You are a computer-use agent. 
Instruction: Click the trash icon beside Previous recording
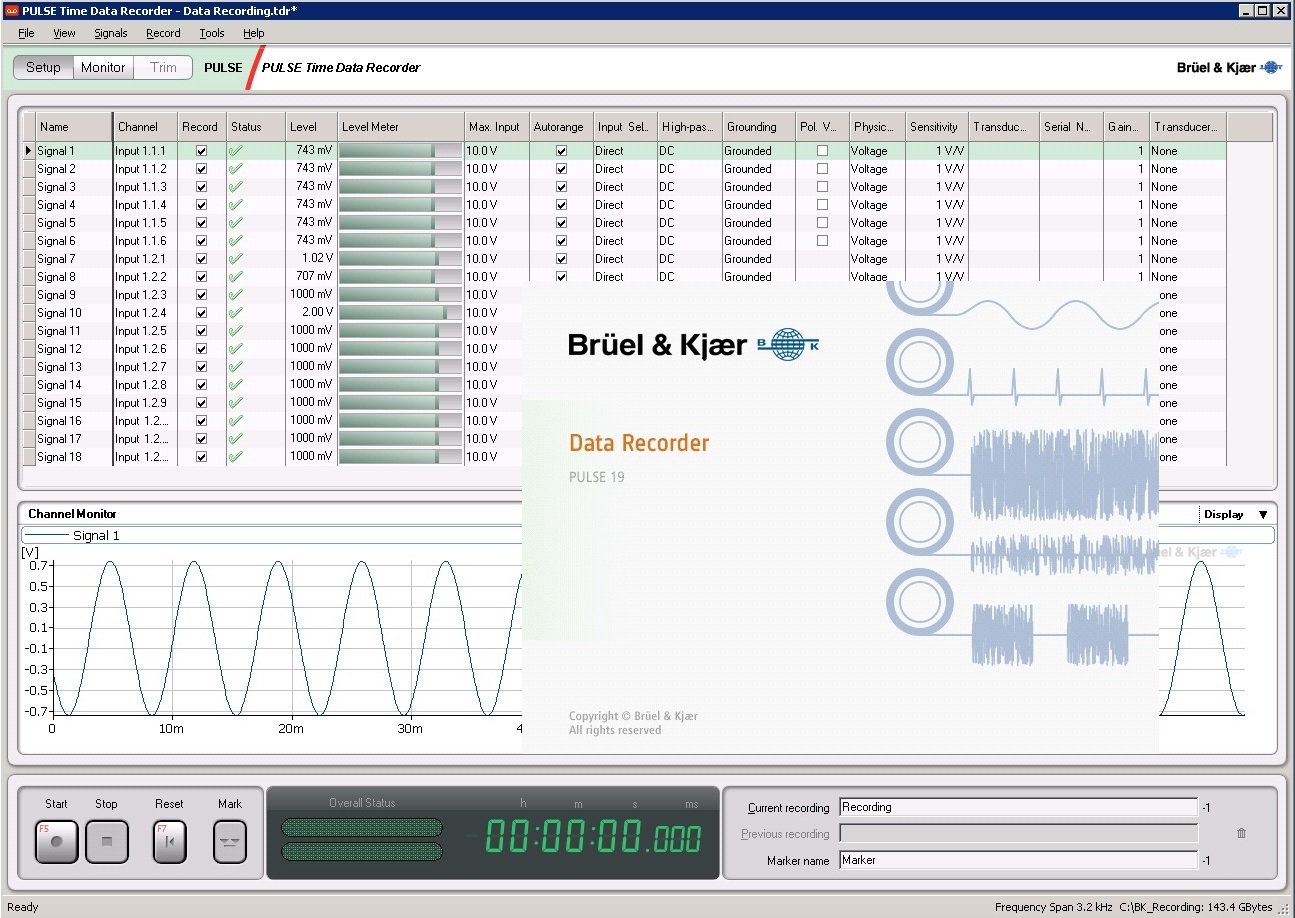[1242, 833]
